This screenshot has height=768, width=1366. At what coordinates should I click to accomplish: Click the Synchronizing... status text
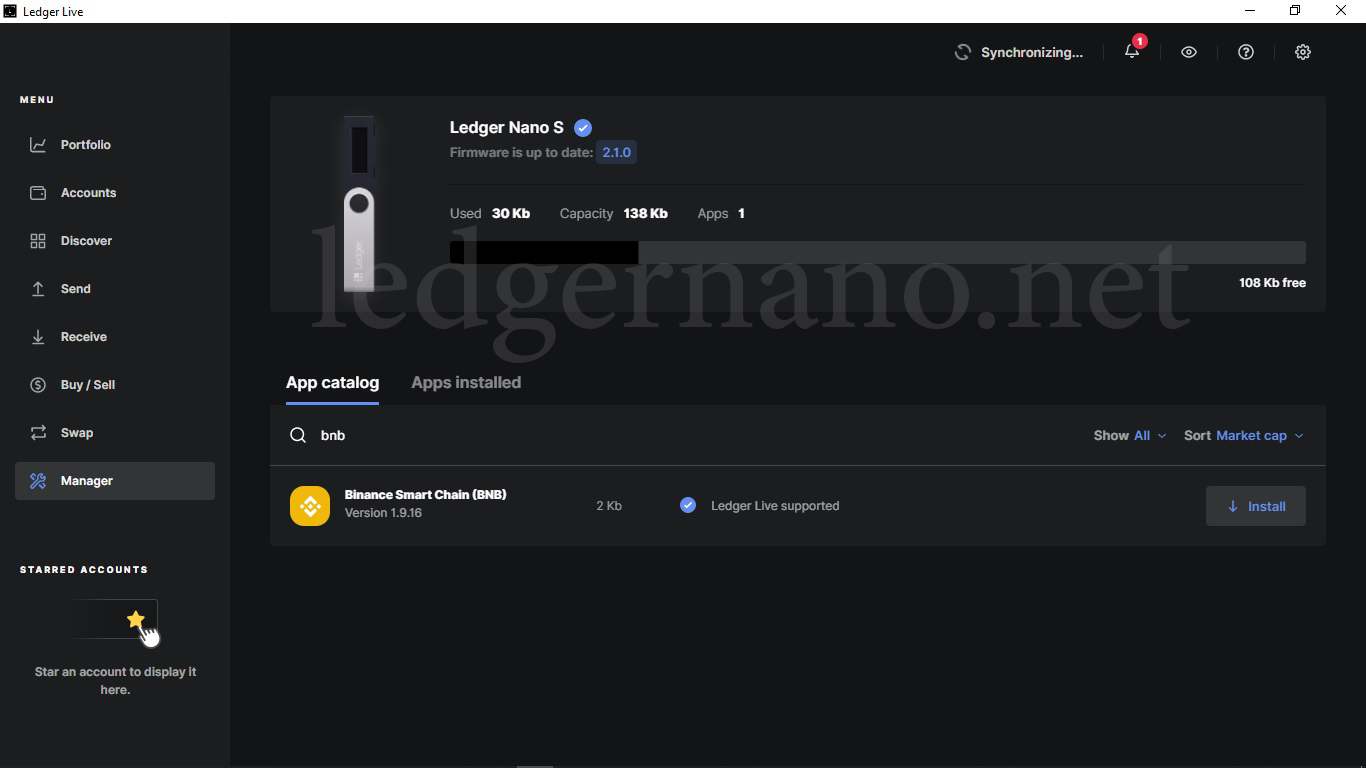click(1032, 52)
